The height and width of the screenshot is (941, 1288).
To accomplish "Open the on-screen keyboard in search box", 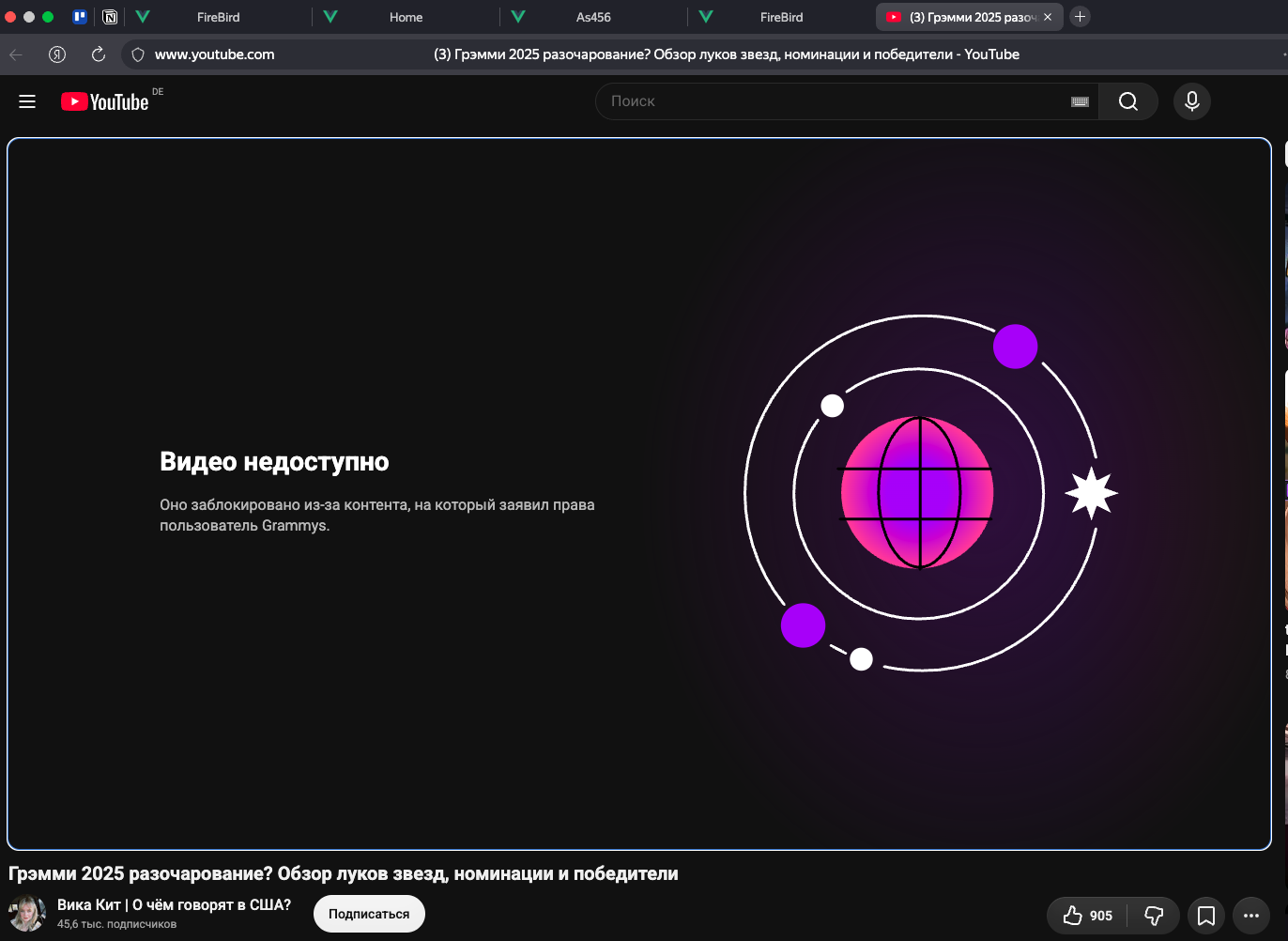I will pos(1080,101).
